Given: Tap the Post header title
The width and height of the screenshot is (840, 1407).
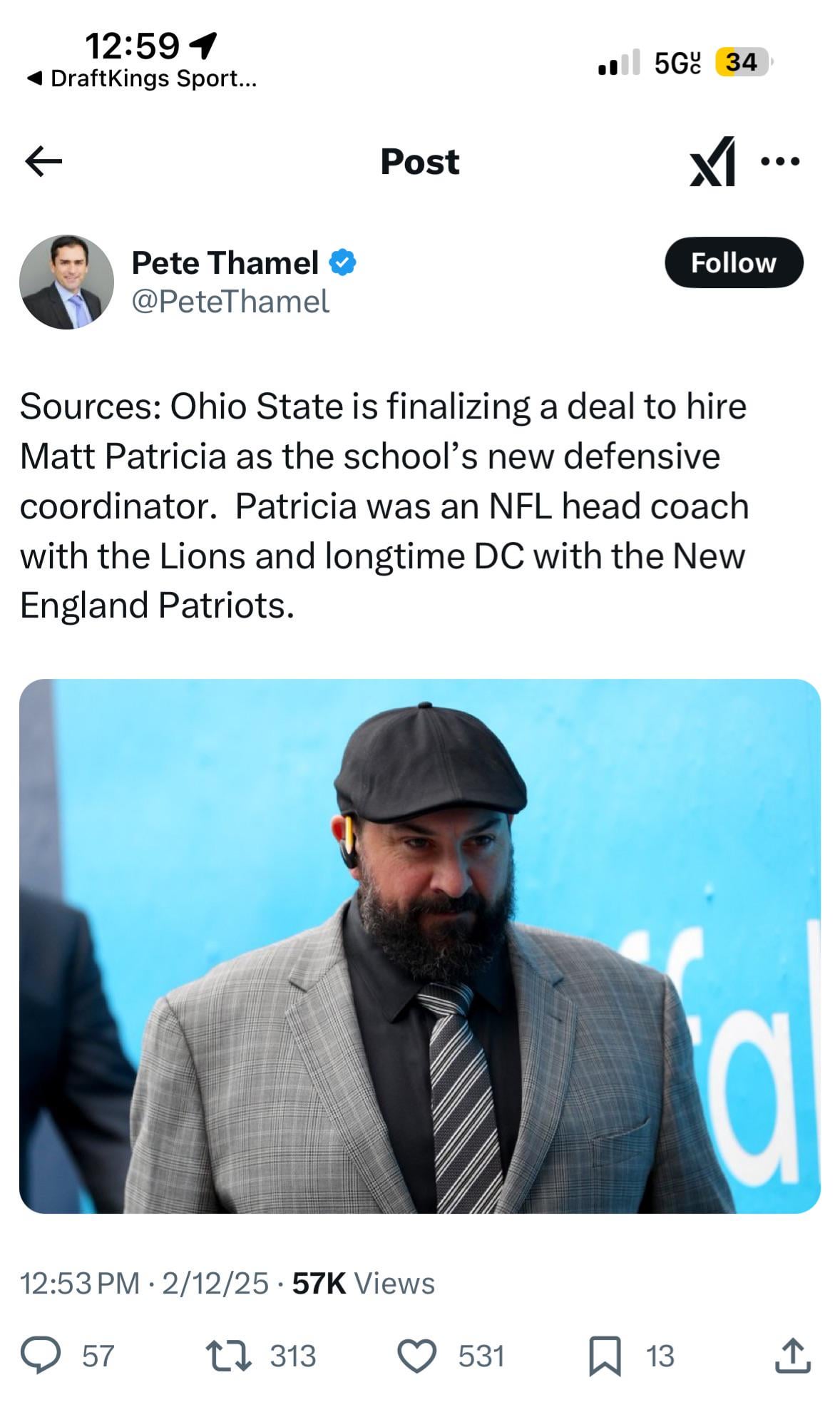Looking at the screenshot, I should click(x=419, y=161).
